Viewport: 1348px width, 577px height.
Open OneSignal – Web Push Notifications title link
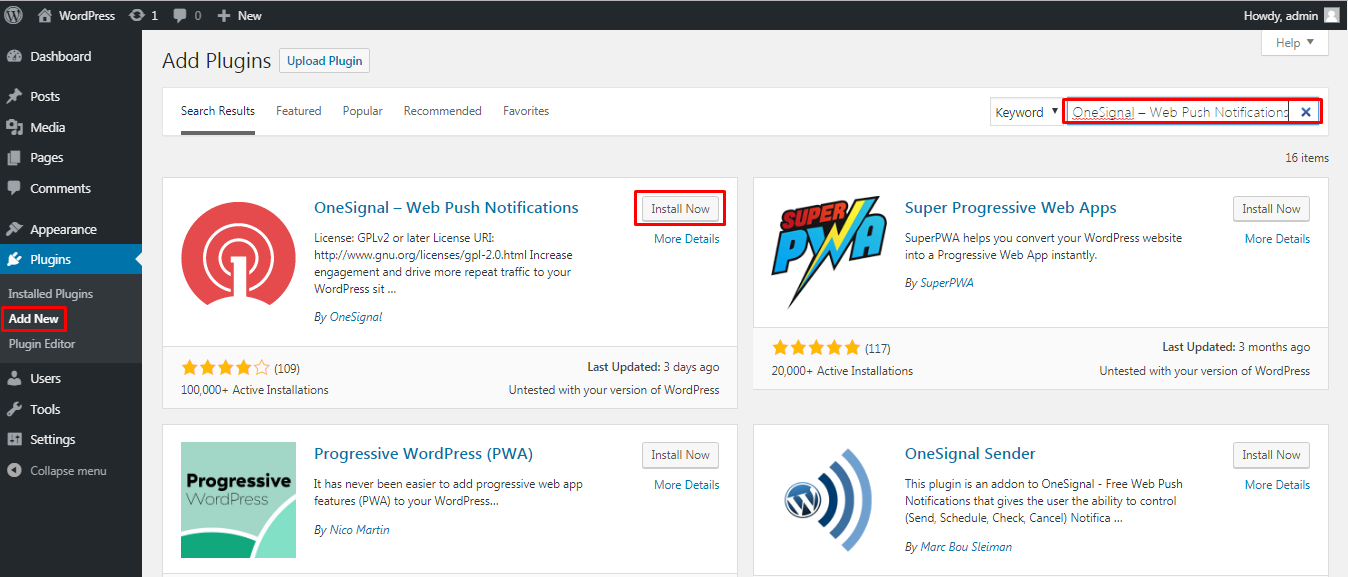pyautogui.click(x=446, y=208)
